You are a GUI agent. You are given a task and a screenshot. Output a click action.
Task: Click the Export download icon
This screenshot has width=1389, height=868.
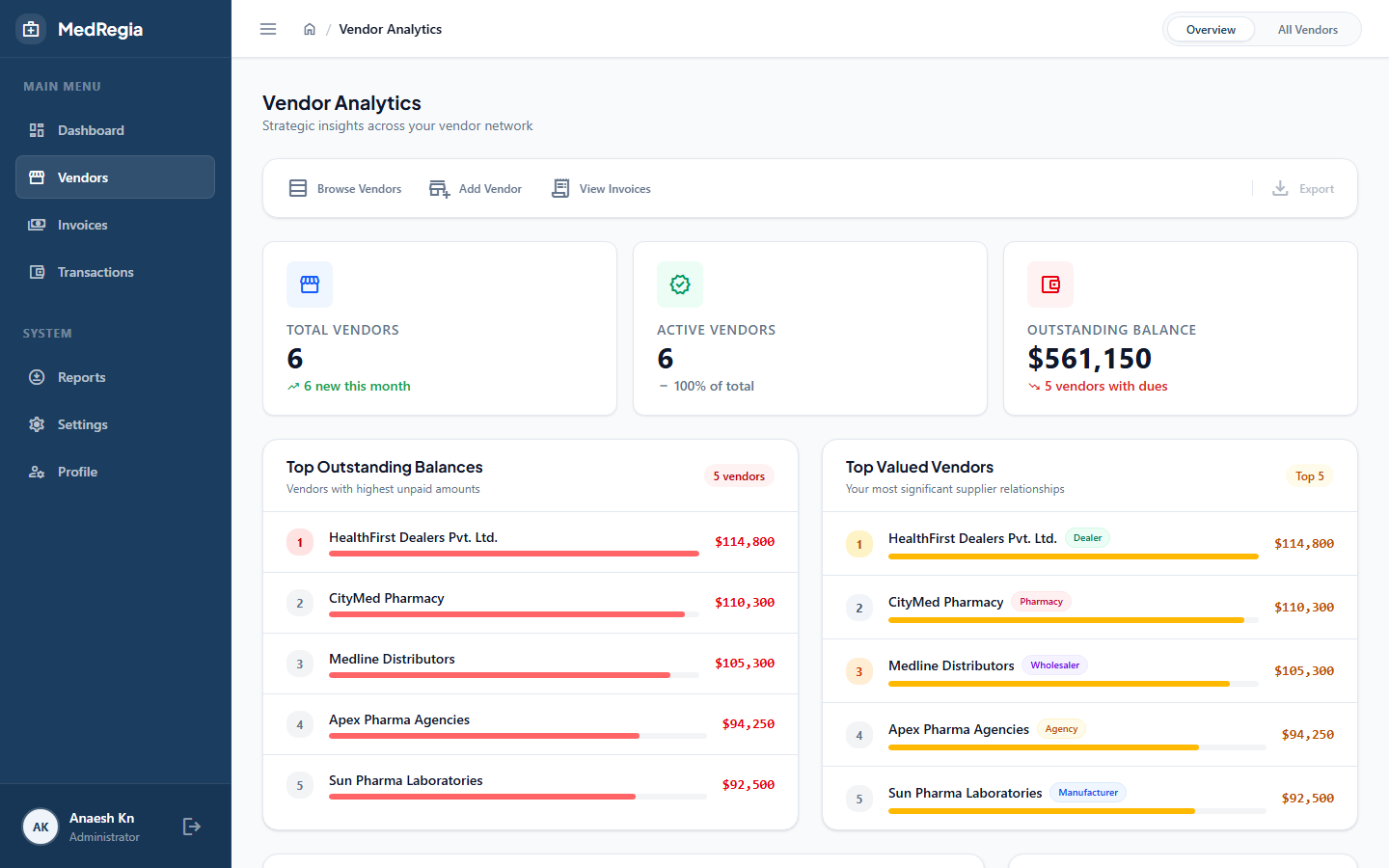click(1280, 188)
